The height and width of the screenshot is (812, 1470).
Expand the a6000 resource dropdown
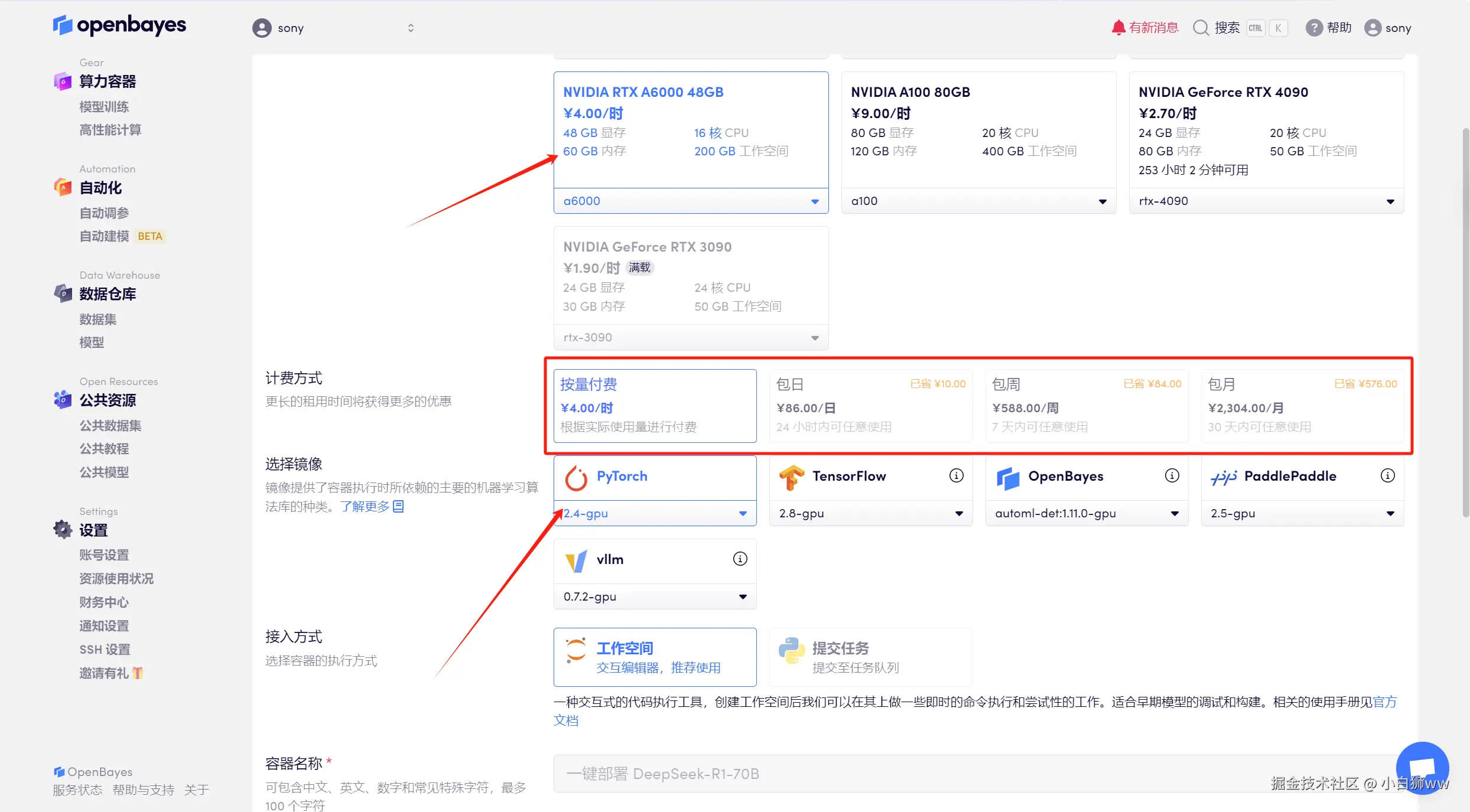[691, 201]
